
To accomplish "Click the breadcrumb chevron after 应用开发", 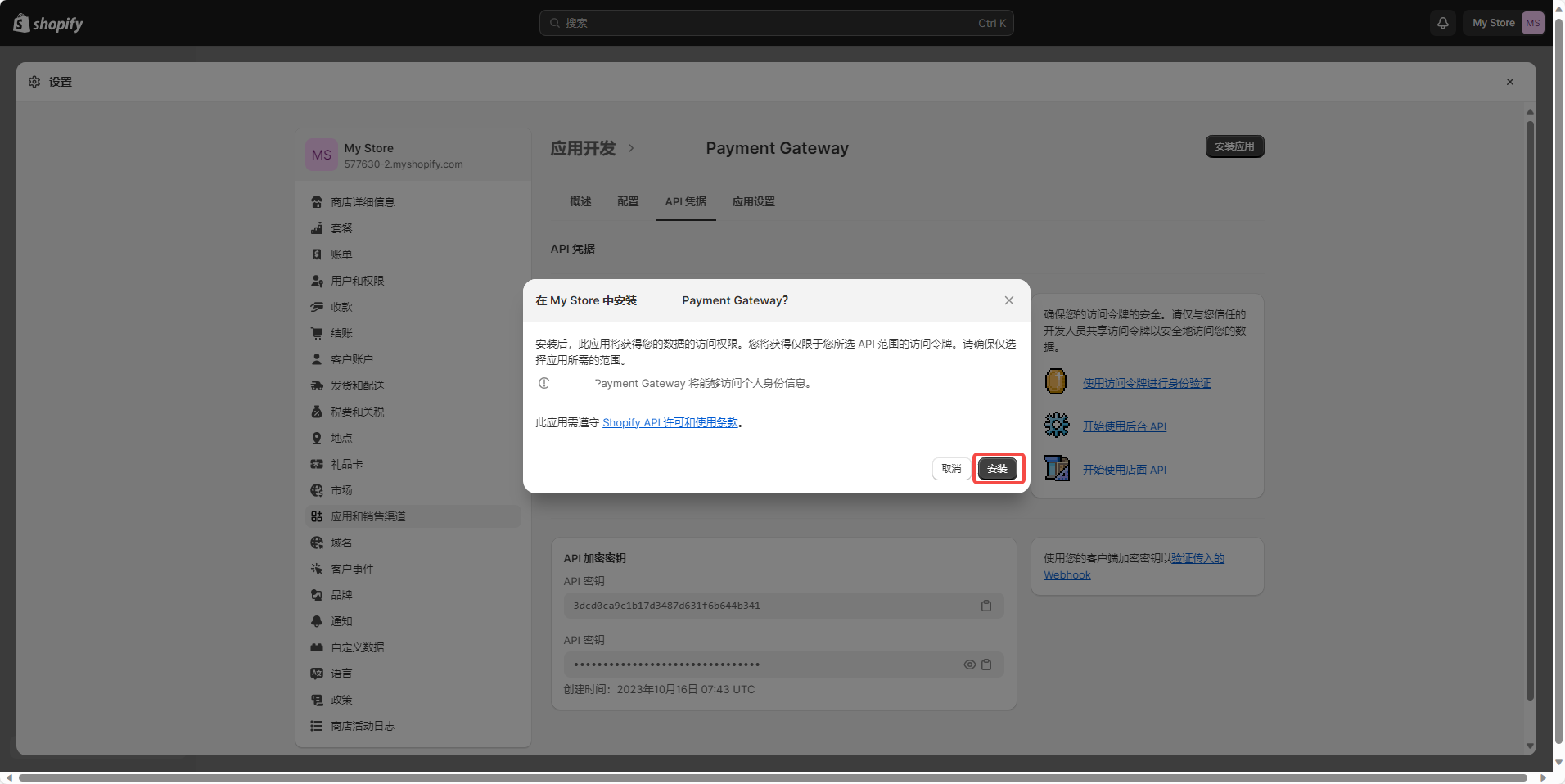I will [631, 148].
